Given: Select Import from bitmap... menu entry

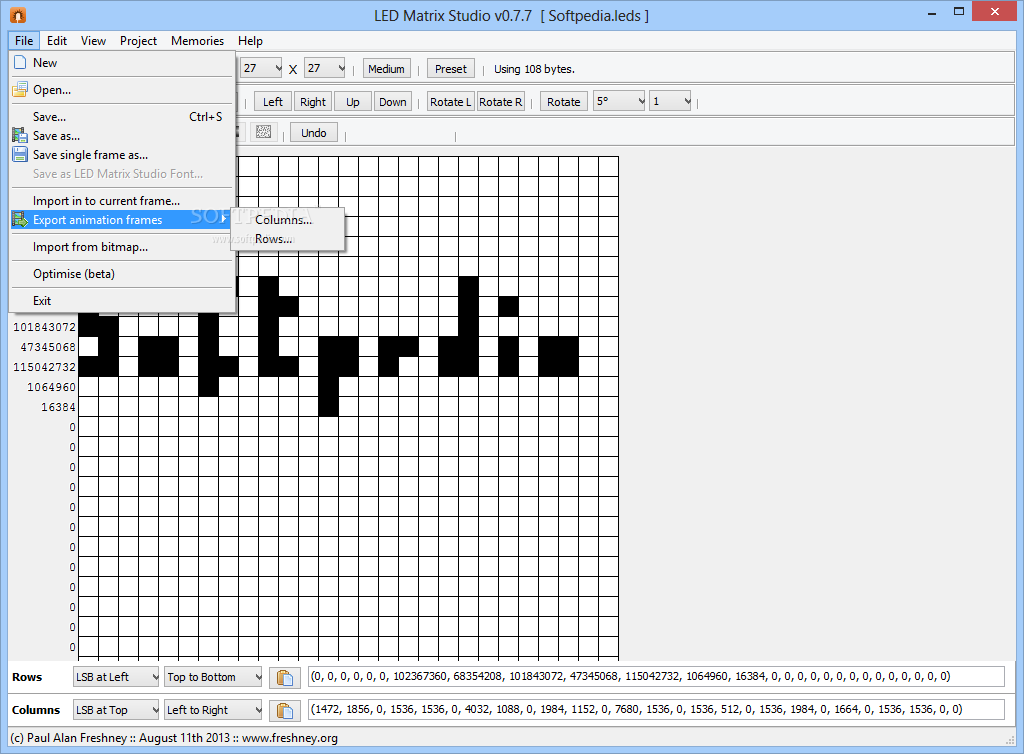Looking at the screenshot, I should click(122, 247).
